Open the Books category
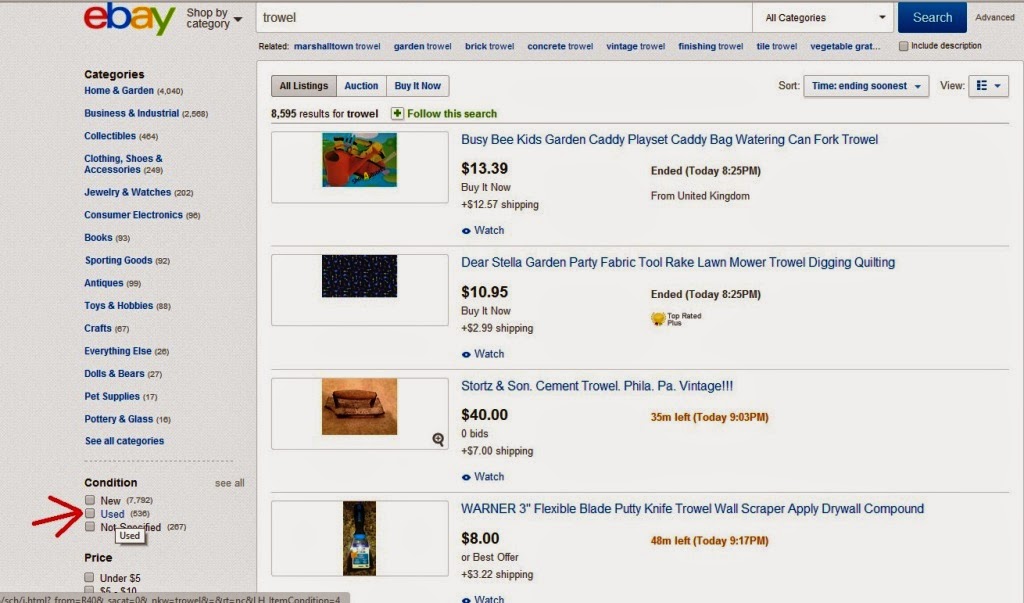The image size is (1024, 603). click(x=98, y=238)
